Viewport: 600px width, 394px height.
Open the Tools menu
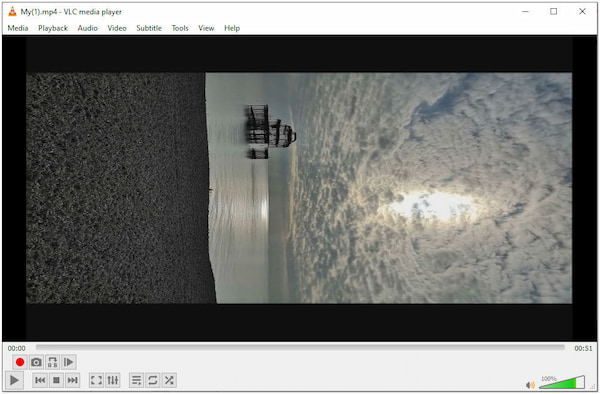(180, 28)
